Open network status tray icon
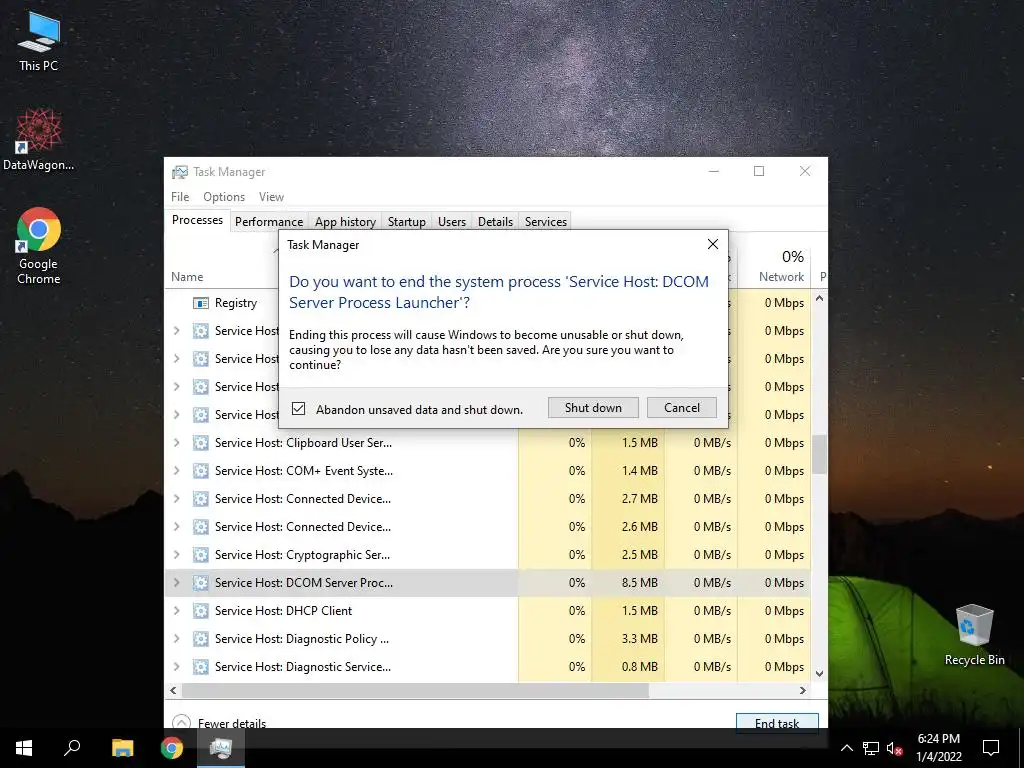 [871, 748]
